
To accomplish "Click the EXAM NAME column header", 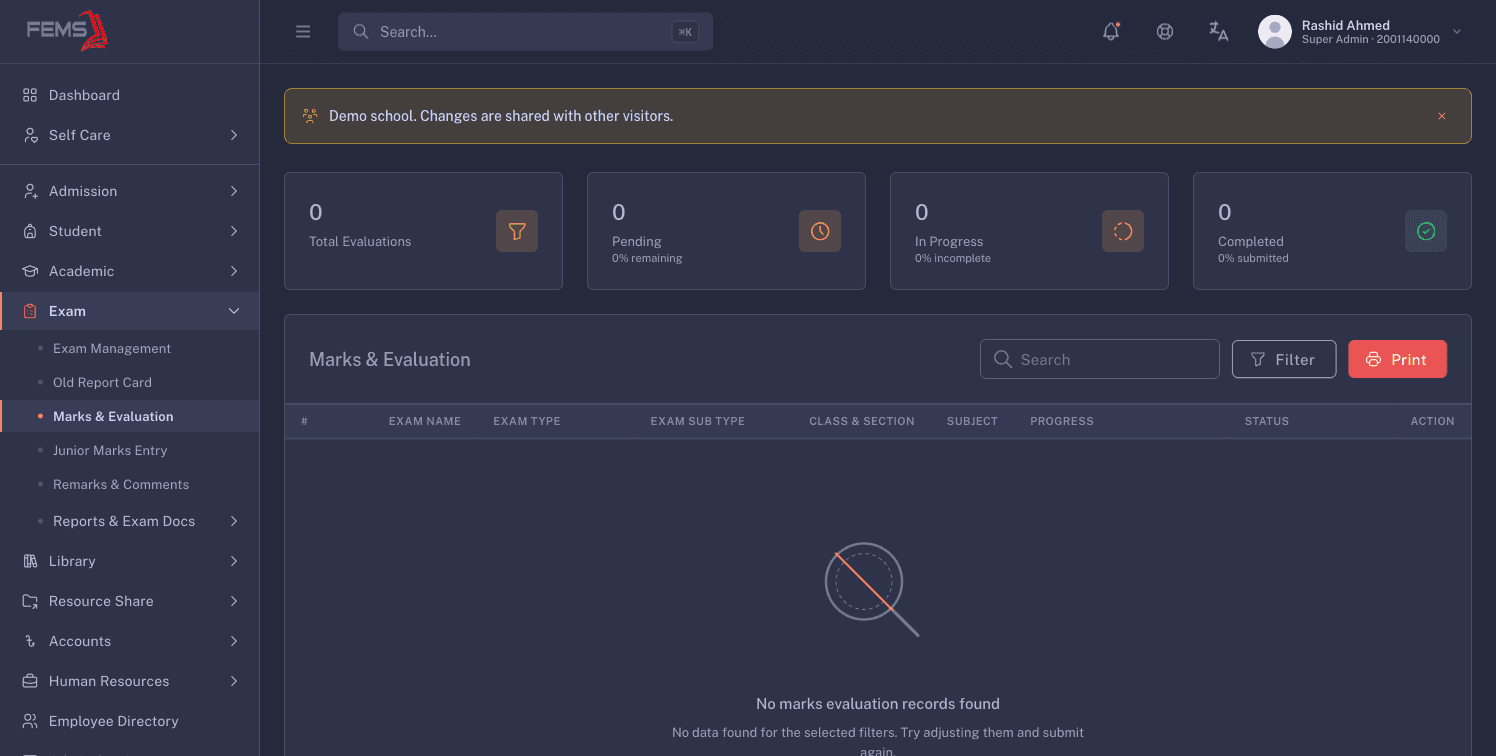I will click(425, 421).
